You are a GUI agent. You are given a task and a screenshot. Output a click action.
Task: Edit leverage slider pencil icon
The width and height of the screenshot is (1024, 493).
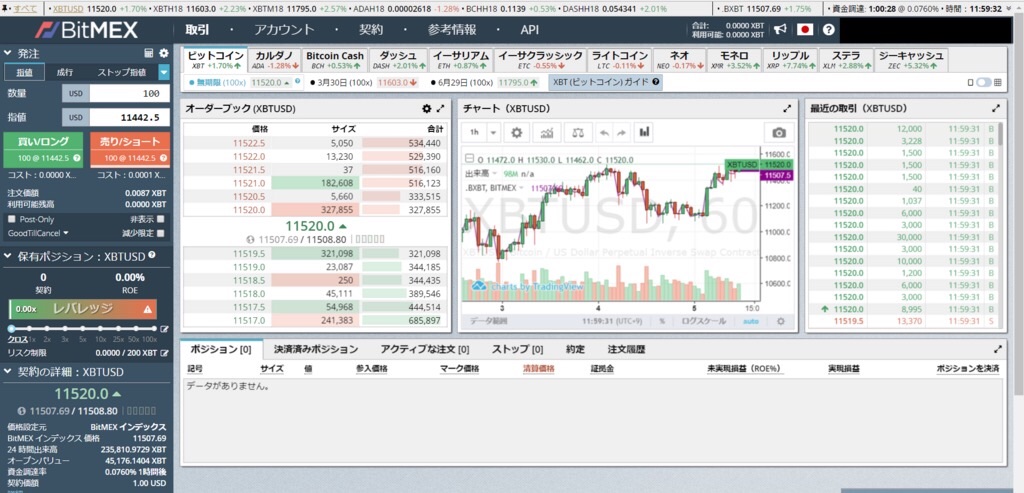[165, 329]
